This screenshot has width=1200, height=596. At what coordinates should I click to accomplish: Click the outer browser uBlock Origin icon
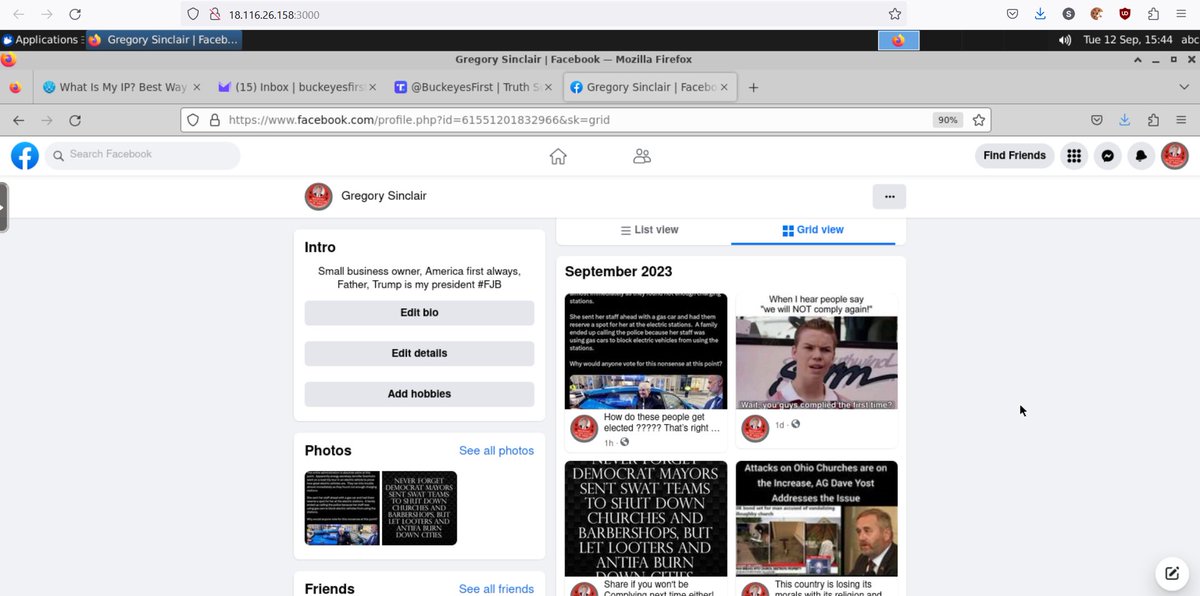1125,14
